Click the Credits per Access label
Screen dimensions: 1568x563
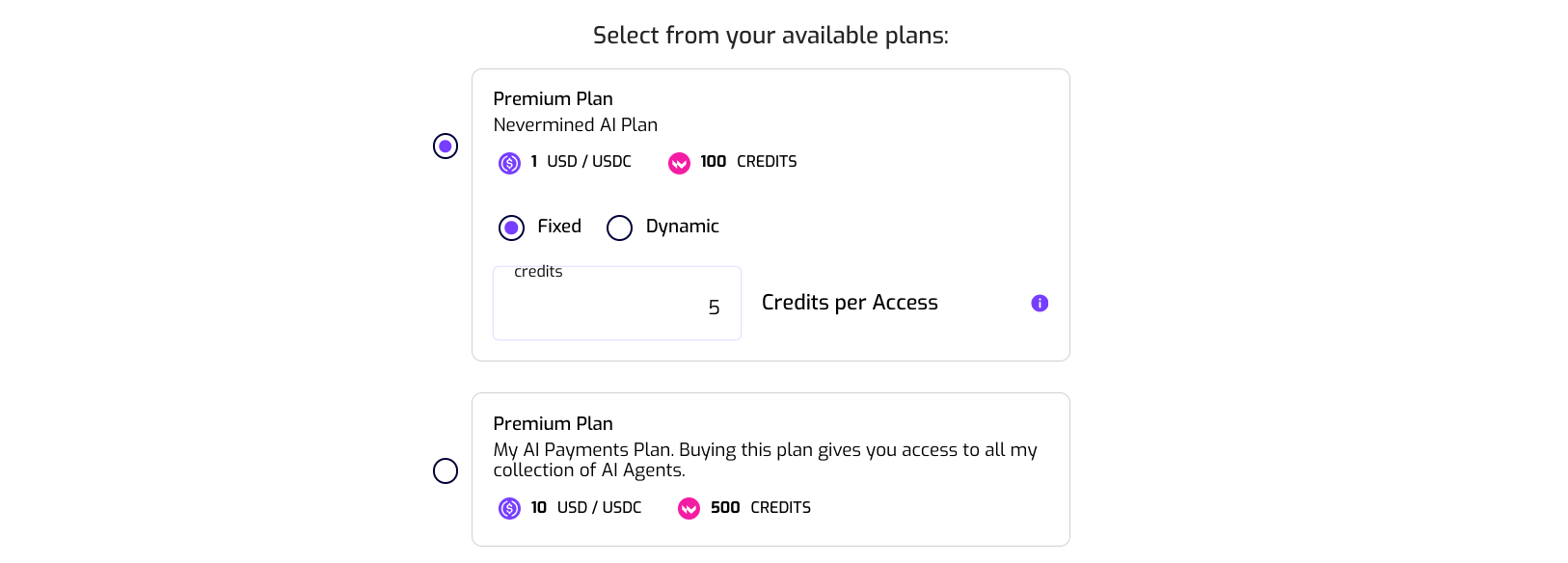849,302
